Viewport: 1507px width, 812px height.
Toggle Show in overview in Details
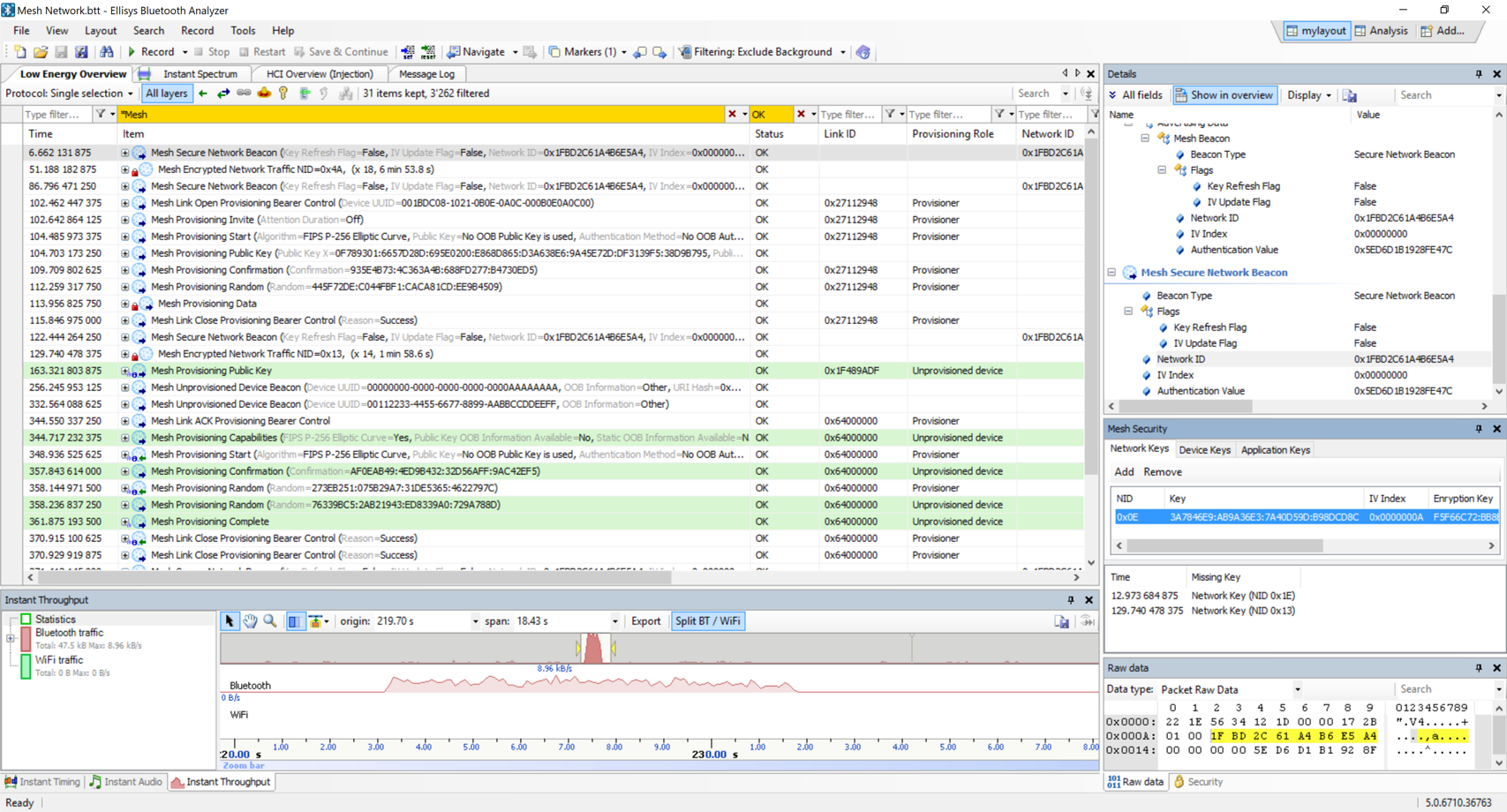coord(1224,95)
